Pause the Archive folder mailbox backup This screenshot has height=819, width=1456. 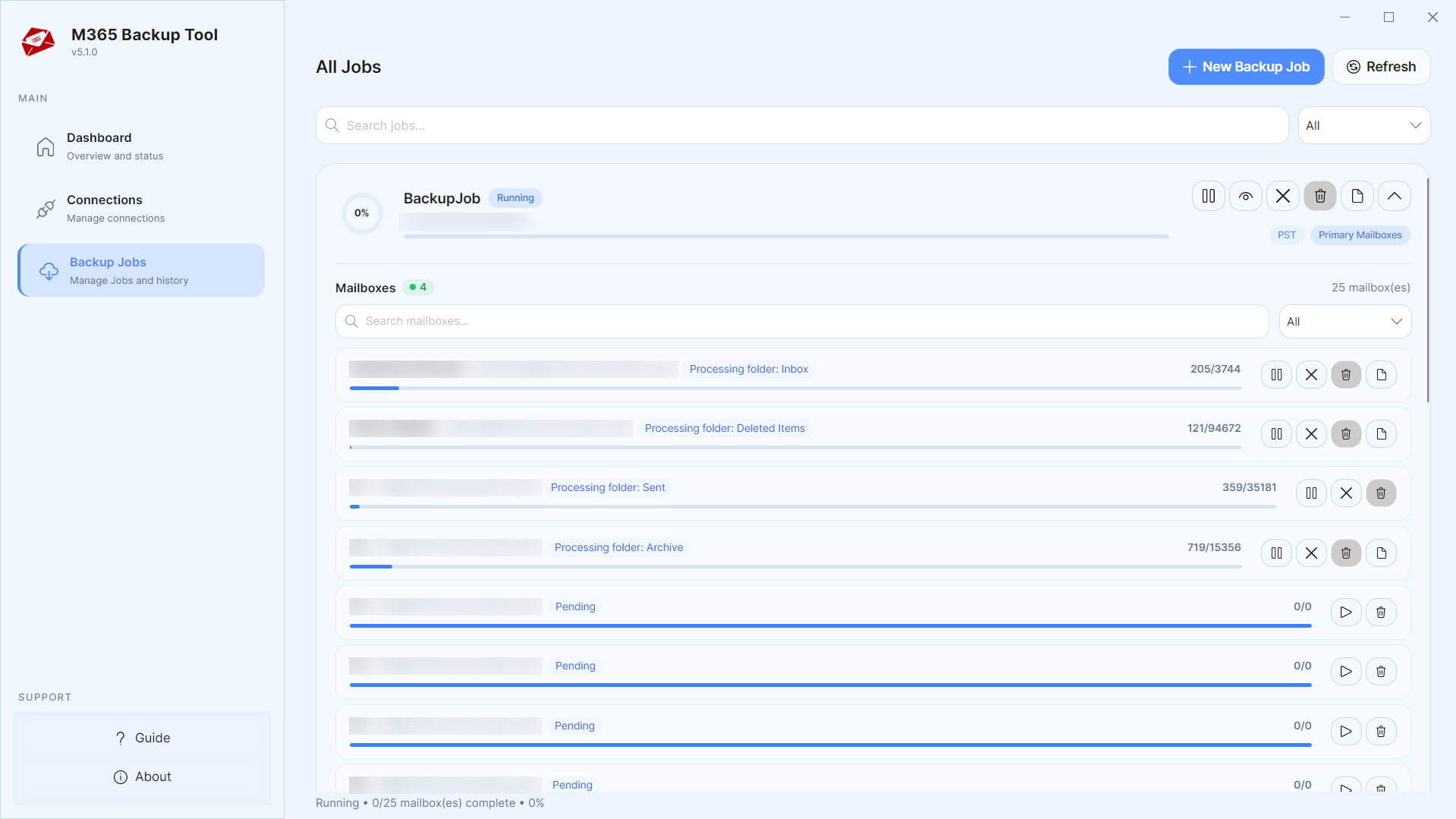click(x=1277, y=553)
